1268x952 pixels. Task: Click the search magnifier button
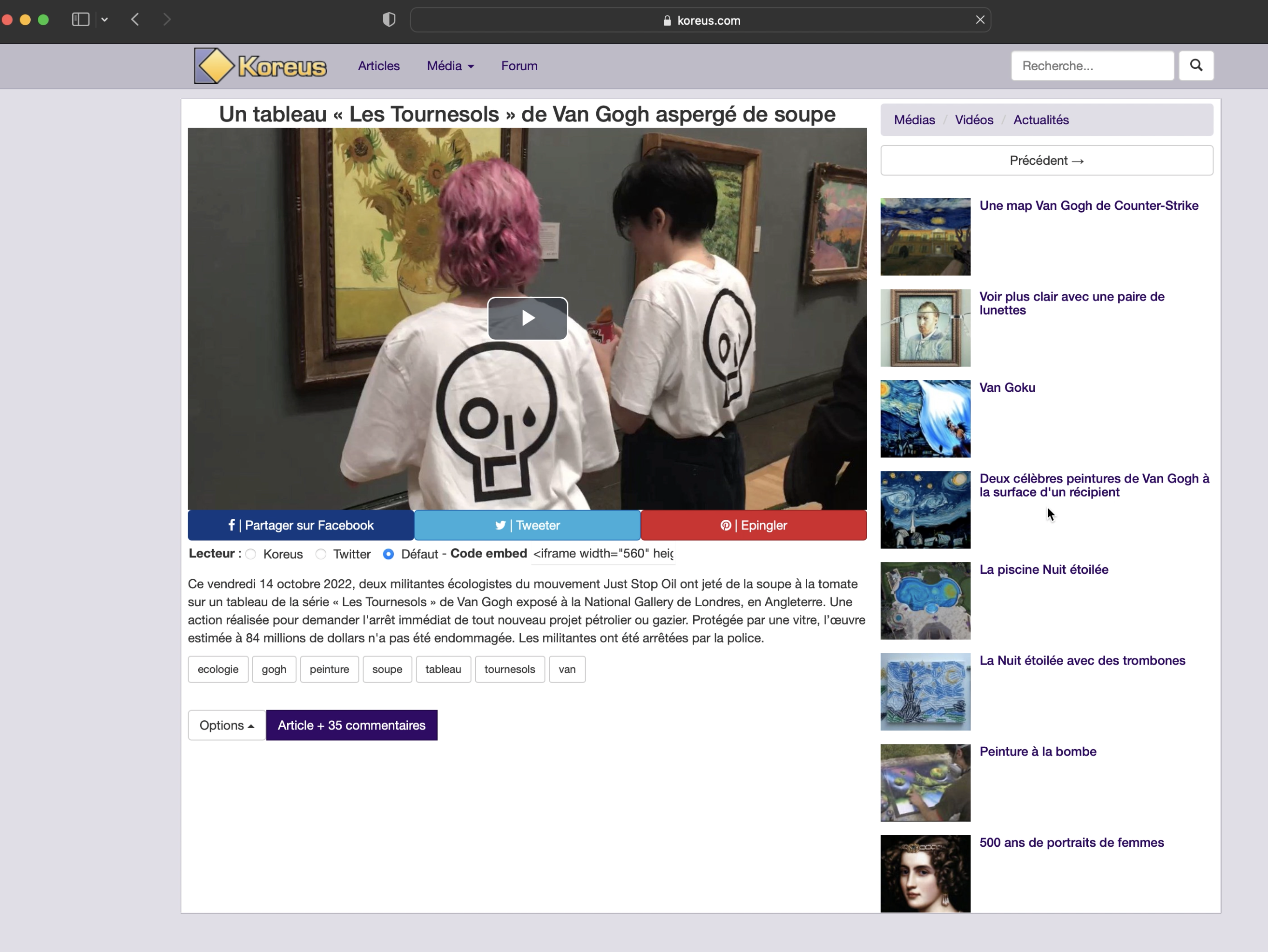(1196, 65)
